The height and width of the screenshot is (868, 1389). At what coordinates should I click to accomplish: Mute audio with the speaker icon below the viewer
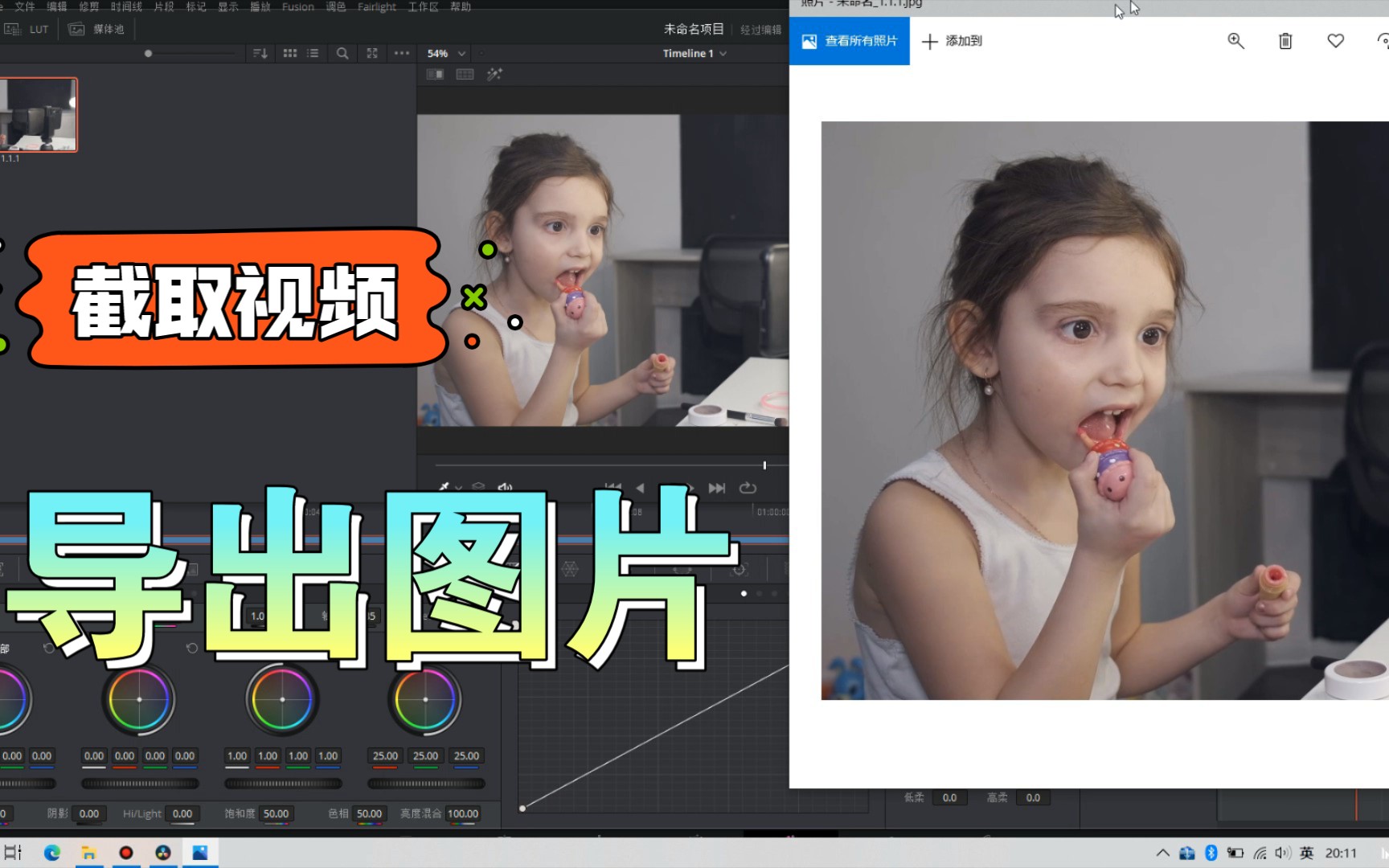tap(504, 487)
